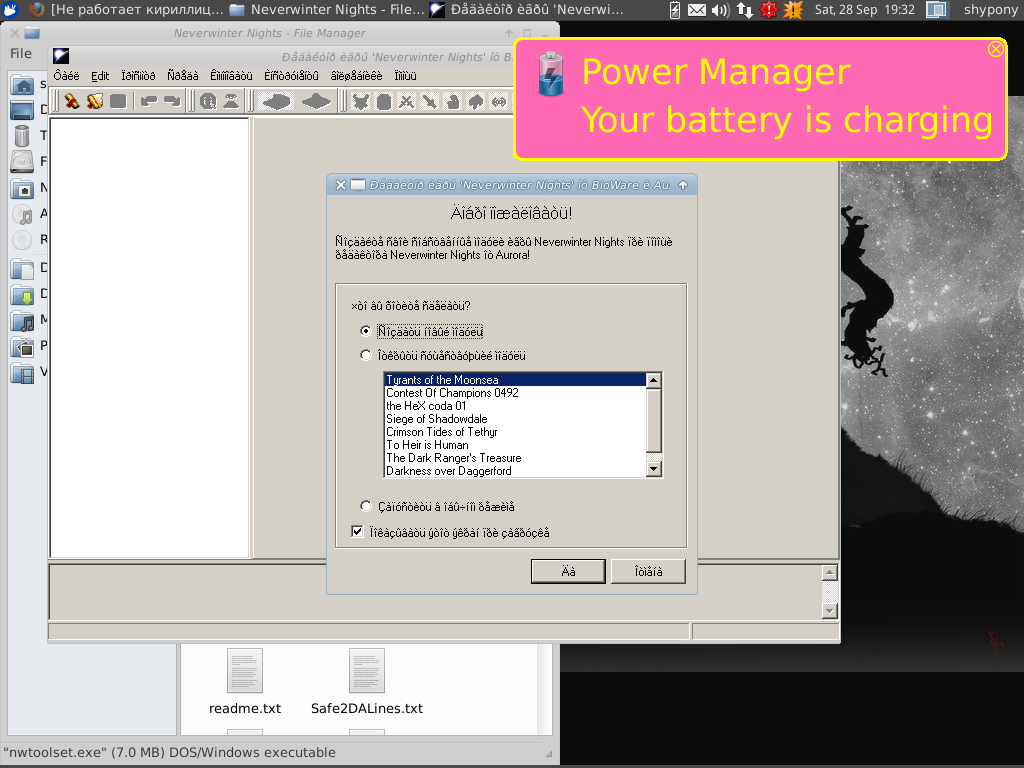This screenshot has width=1024, height=768.
Task: Select 'the HeX coda 01' in the list
Action: [x=515, y=406]
